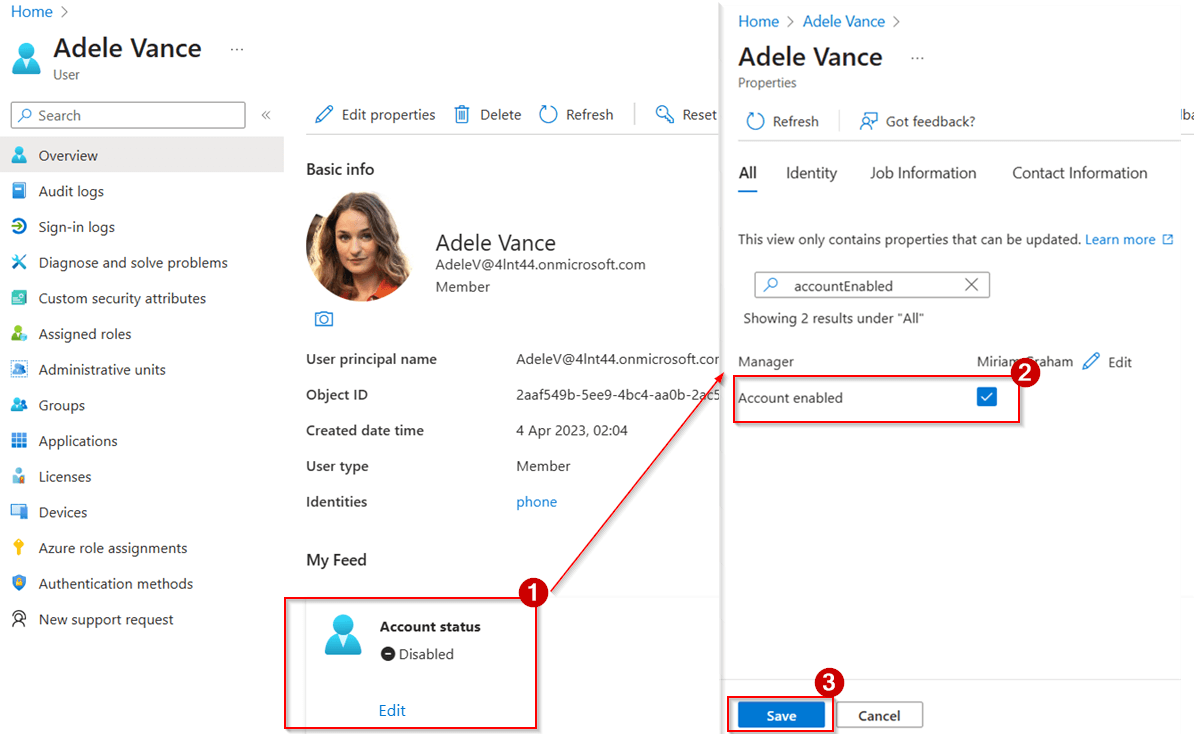1194x734 pixels.
Task: Clear the accountEnabled search filter
Action: [970, 284]
